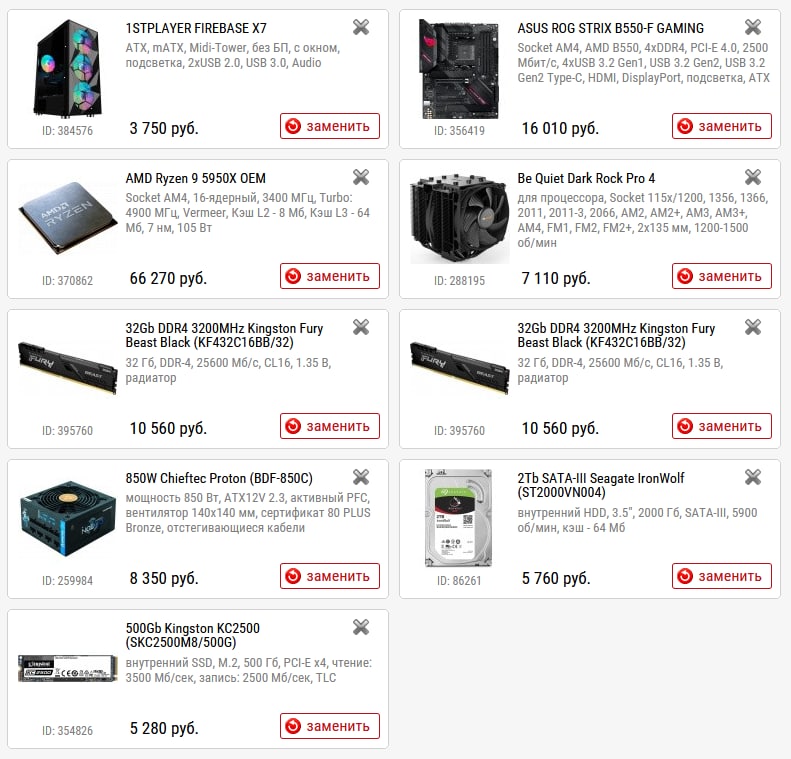This screenshot has height=759, width=791.
Task: Remove the Chieftec Proton power supply
Action: tap(361, 477)
